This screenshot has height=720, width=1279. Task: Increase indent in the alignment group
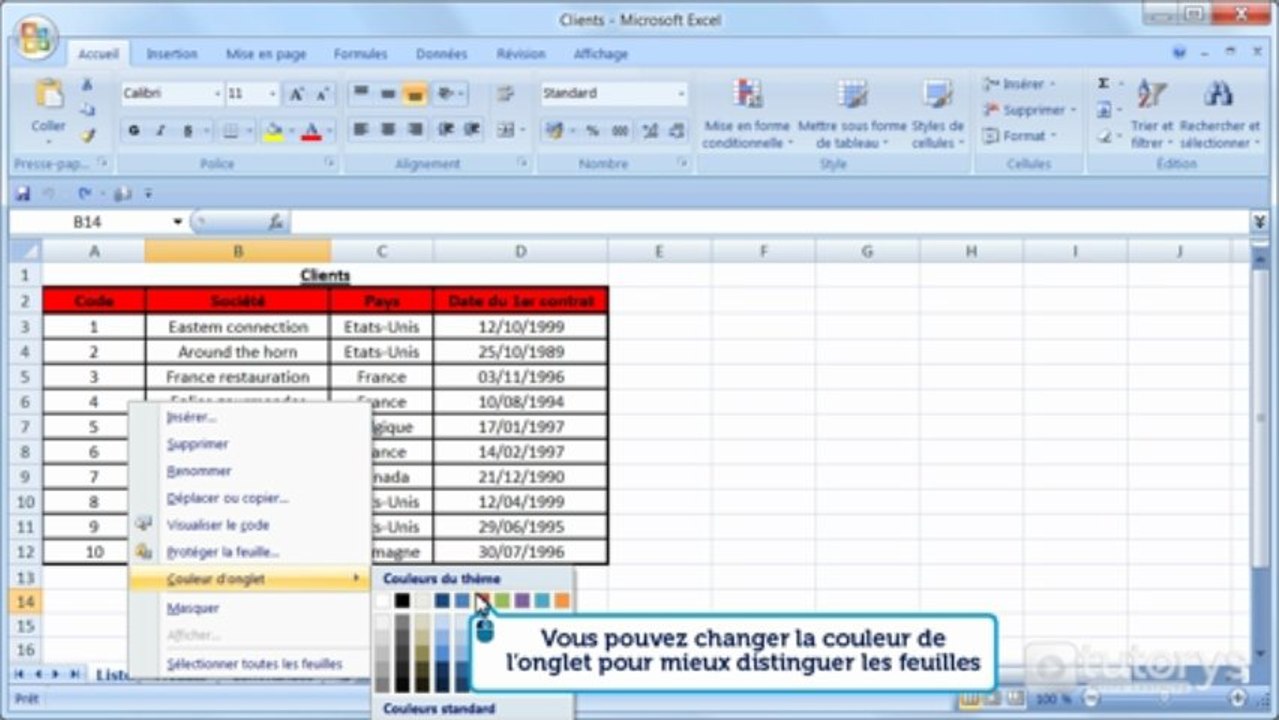click(471, 130)
